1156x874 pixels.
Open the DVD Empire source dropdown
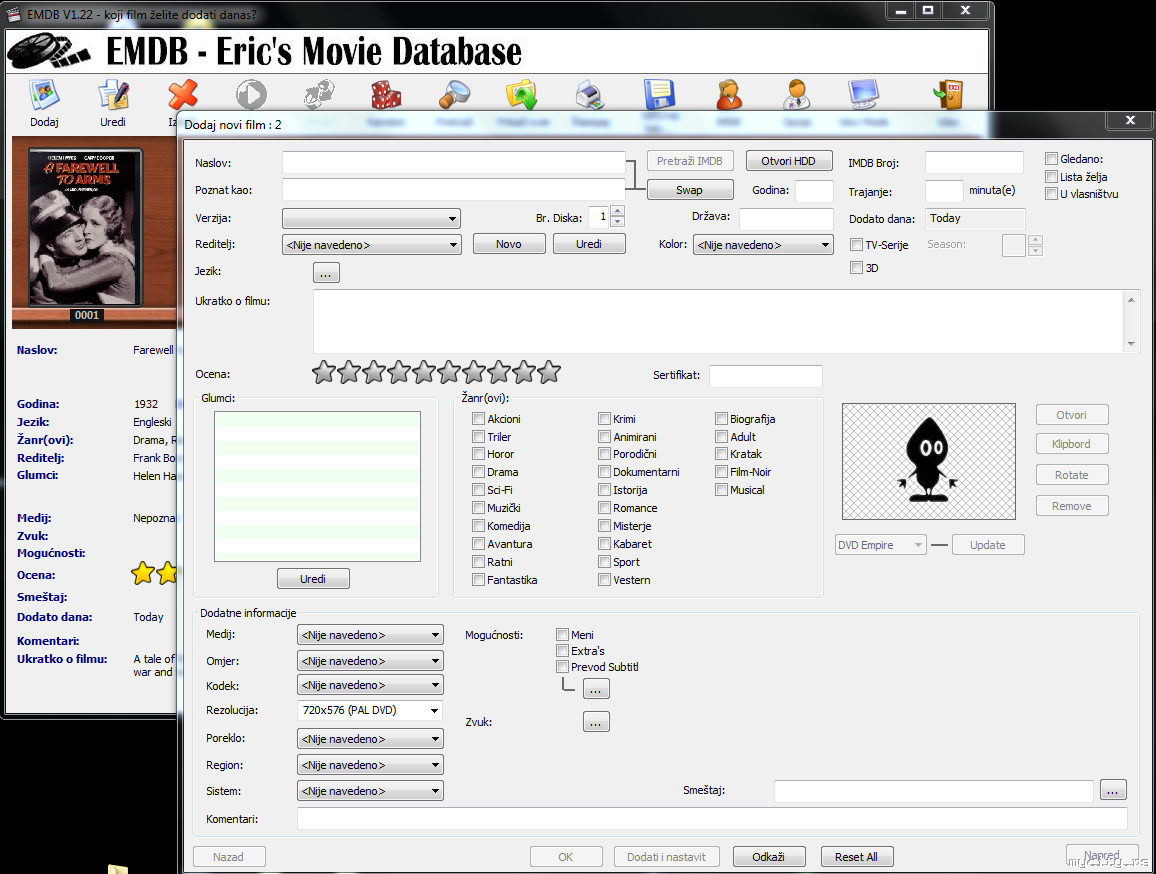click(880, 545)
